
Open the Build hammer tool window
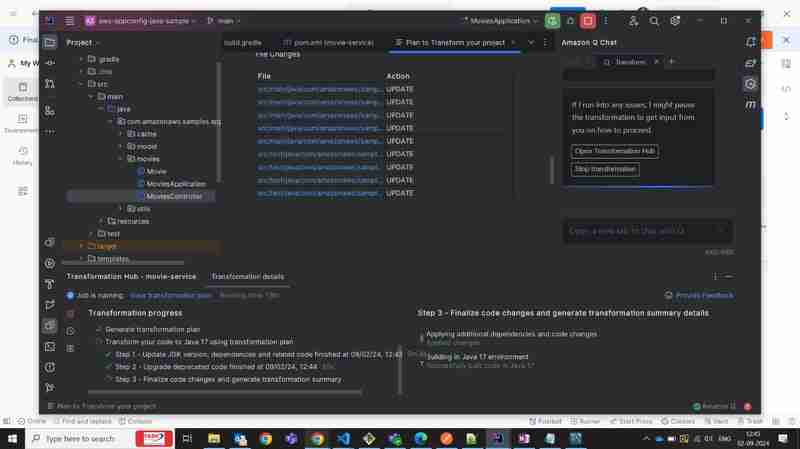[49, 284]
